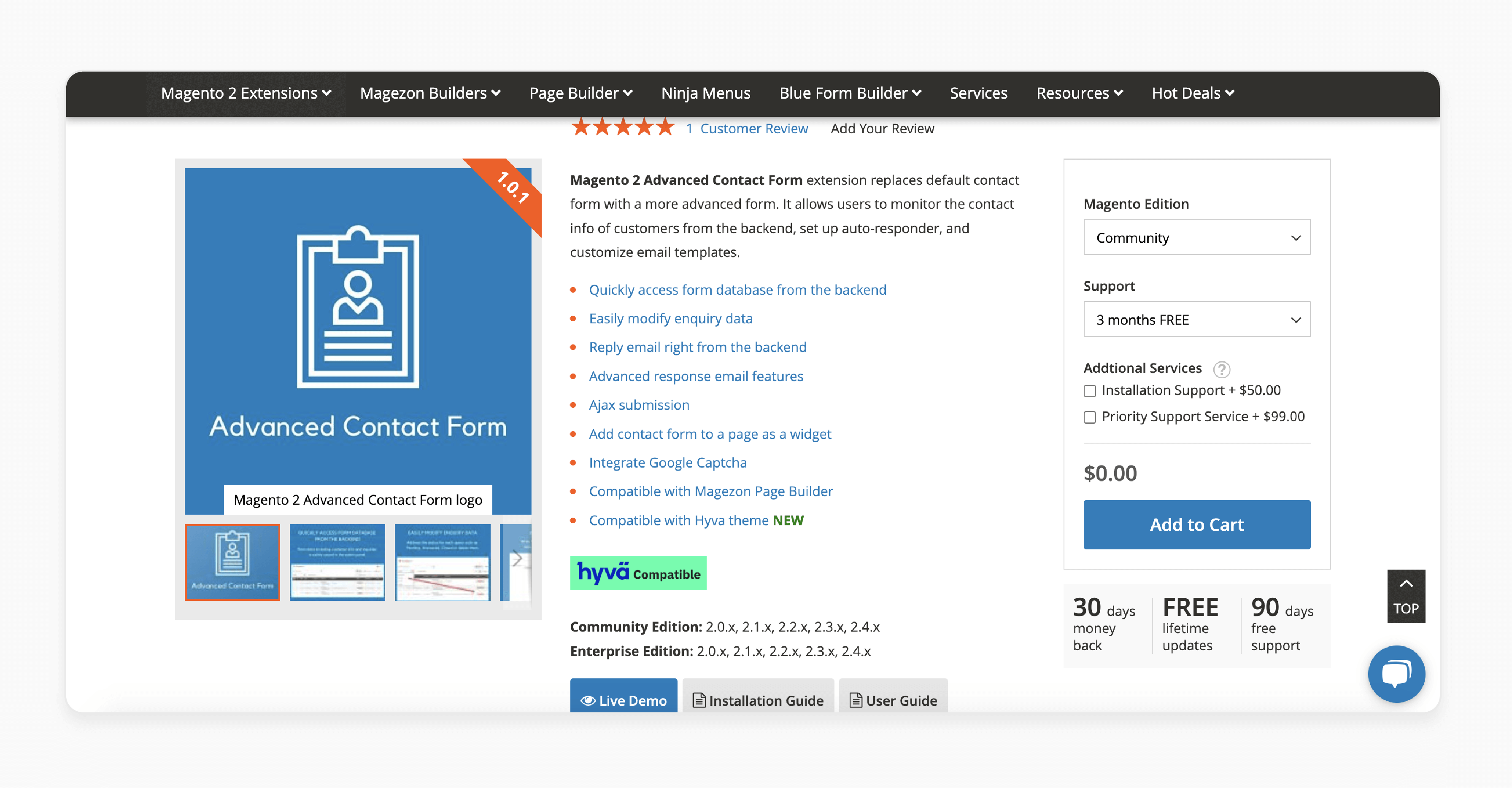Expand the Magento Edition dropdown
1512x788 pixels.
pos(1197,237)
